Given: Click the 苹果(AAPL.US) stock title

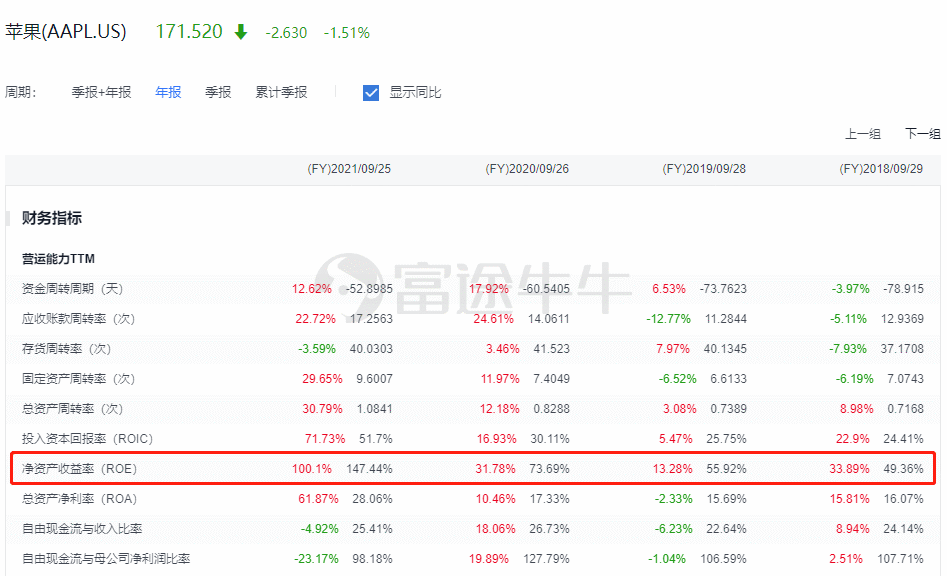Looking at the screenshot, I should (66, 31).
